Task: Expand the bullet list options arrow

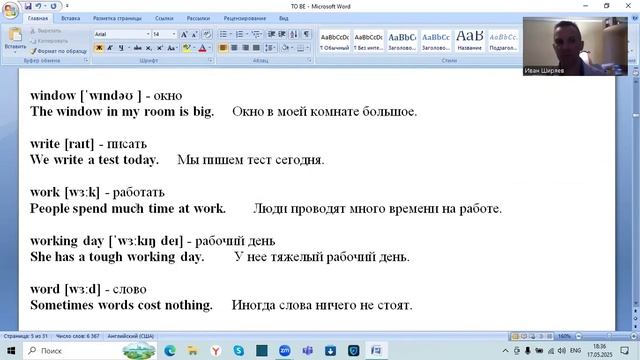Action: pos(231,34)
